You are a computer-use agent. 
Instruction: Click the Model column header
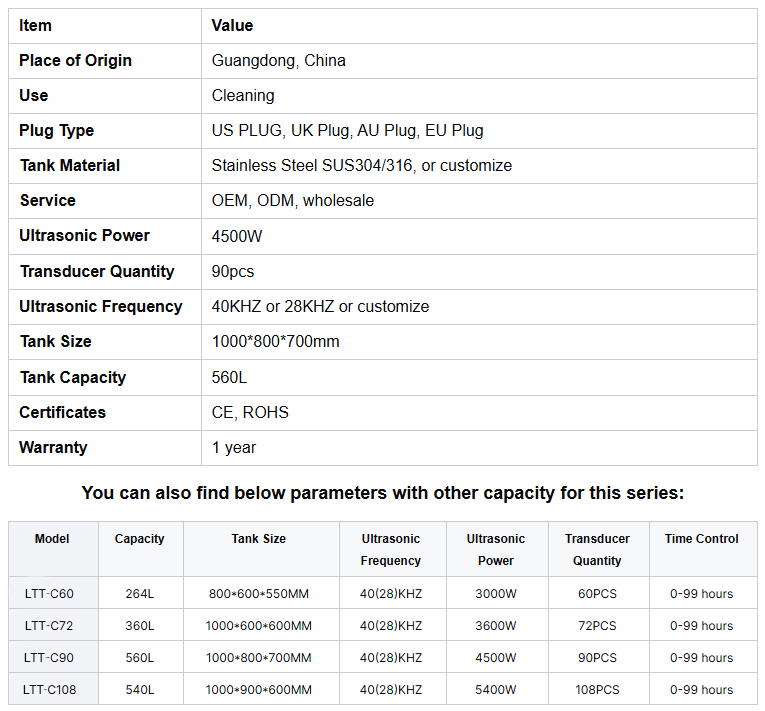click(x=52, y=539)
